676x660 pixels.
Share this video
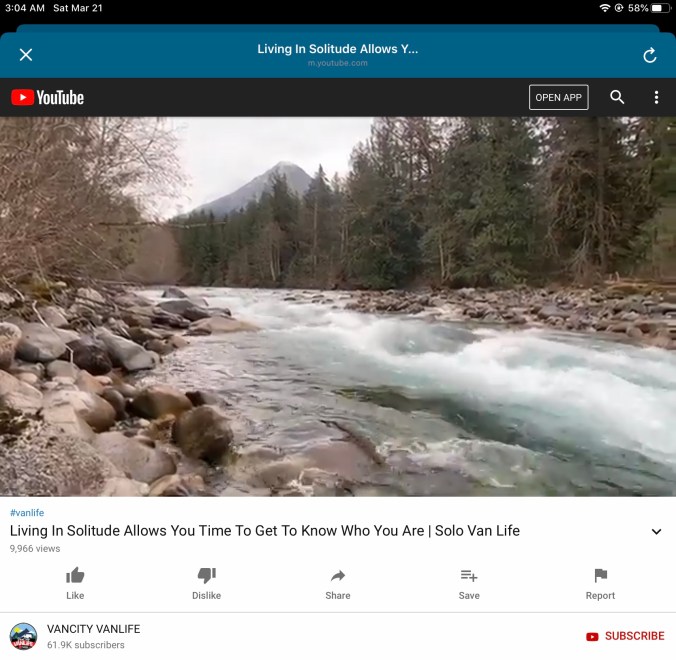pyautogui.click(x=338, y=582)
